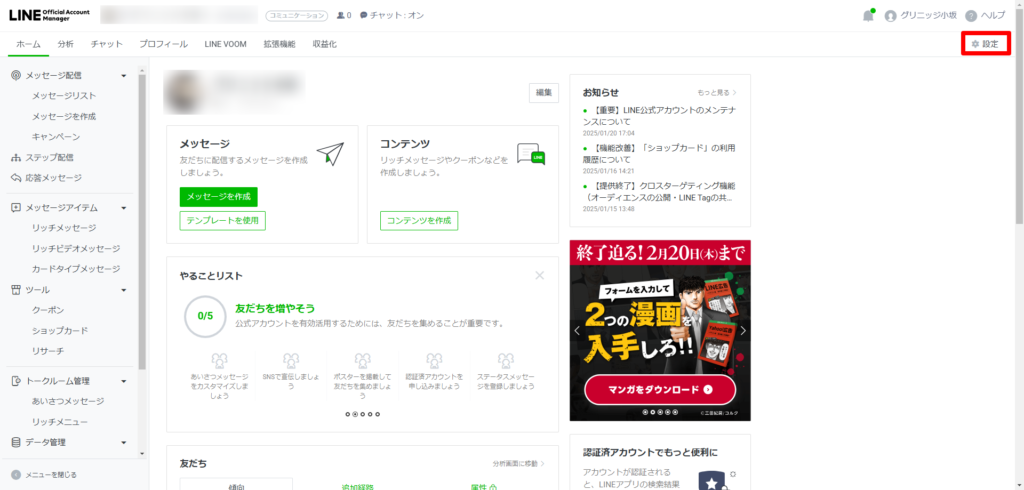The width and height of the screenshot is (1024, 490).
Task: Click the ステップ配信 hierarchy icon
Action: 16,157
